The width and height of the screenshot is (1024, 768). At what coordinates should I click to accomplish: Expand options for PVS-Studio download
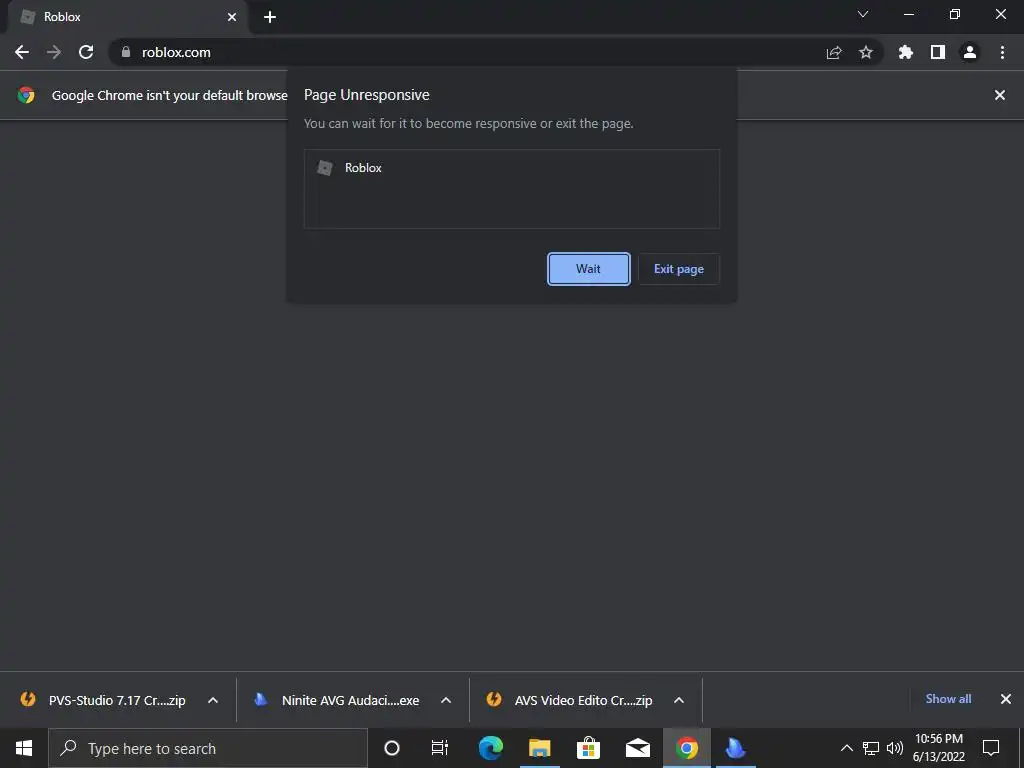click(x=213, y=700)
